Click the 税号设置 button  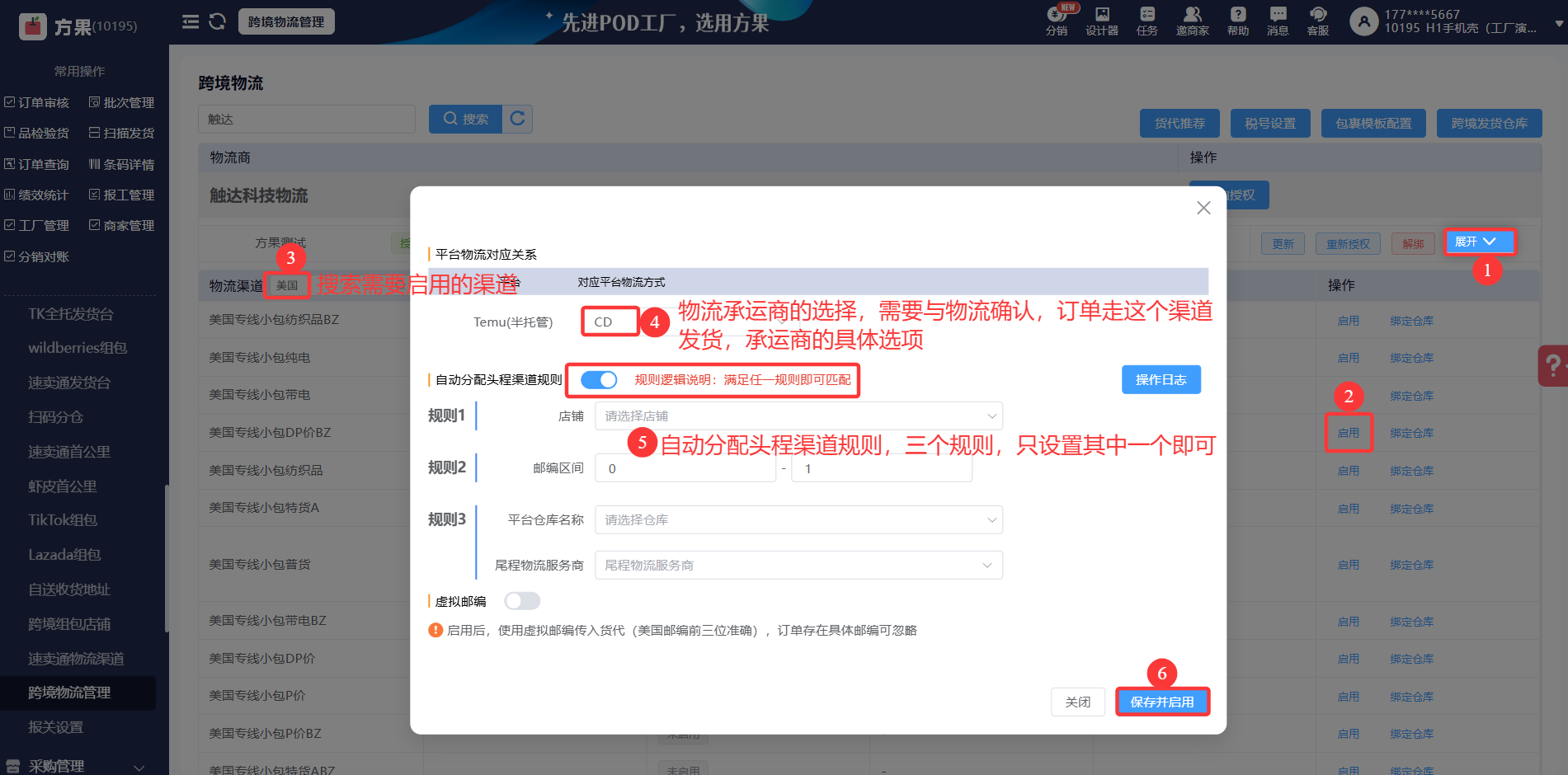1270,123
